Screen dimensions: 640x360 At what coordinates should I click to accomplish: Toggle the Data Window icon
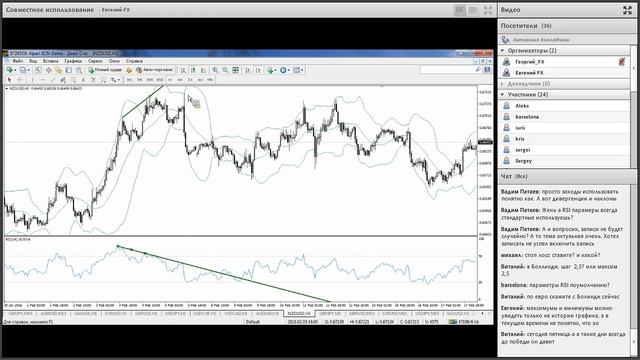pos(49,70)
